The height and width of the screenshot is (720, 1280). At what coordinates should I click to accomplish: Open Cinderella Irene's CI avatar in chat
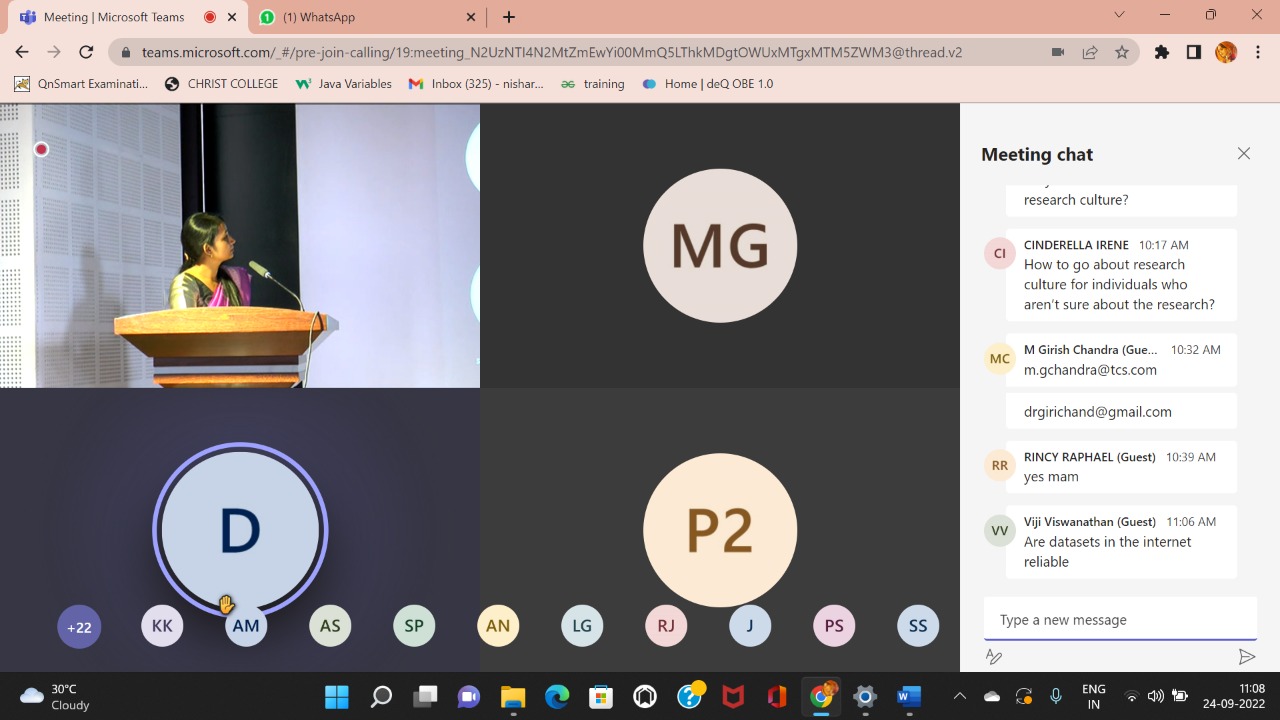(1000, 253)
